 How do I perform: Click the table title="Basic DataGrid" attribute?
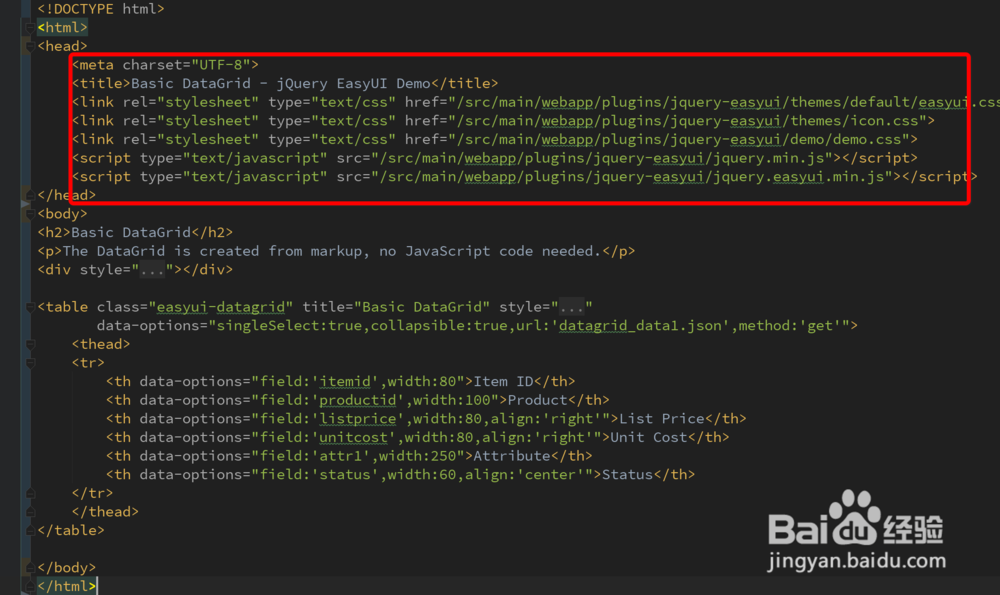tap(396, 307)
